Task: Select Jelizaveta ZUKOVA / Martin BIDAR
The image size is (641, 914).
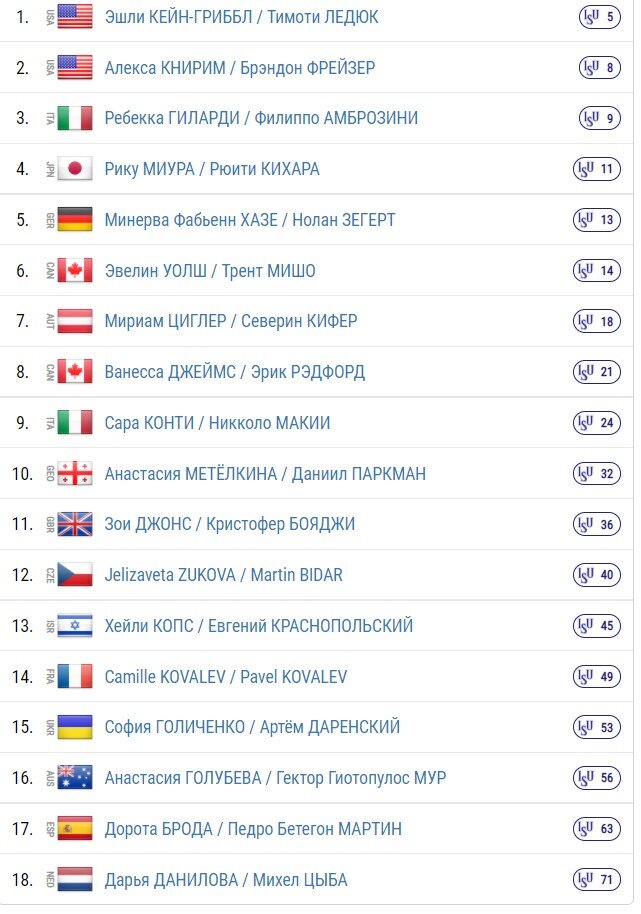Action: click(224, 575)
